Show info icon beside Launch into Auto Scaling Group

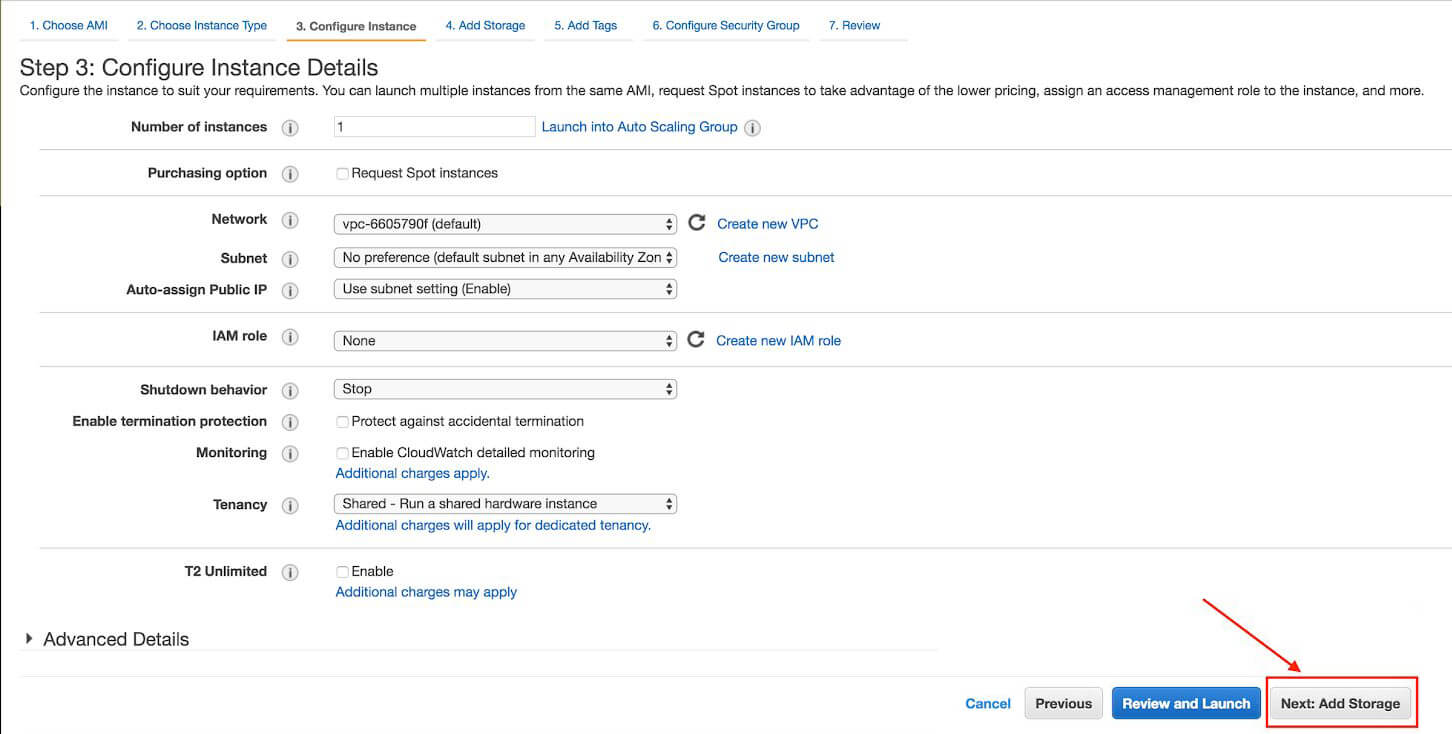point(752,128)
